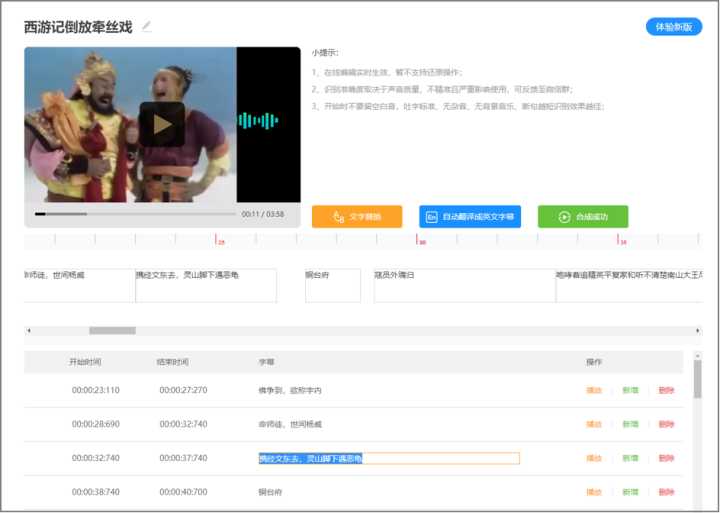Click the blue 体验新版 button
The width and height of the screenshot is (720, 513).
674,27
